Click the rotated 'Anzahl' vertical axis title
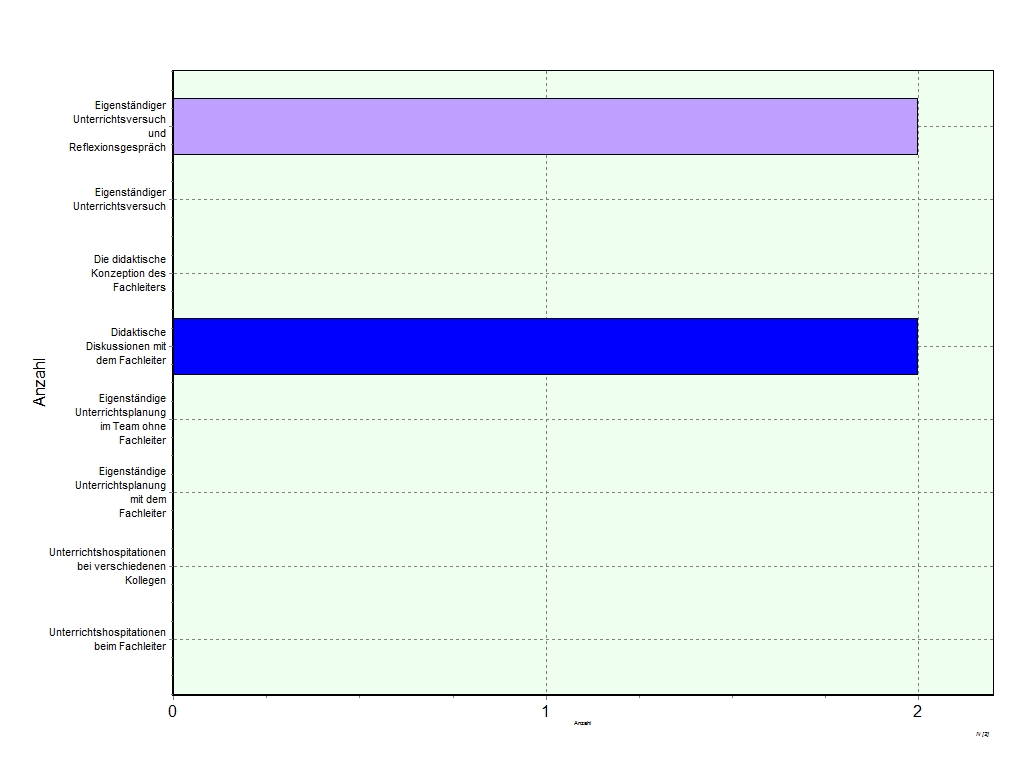 point(41,382)
